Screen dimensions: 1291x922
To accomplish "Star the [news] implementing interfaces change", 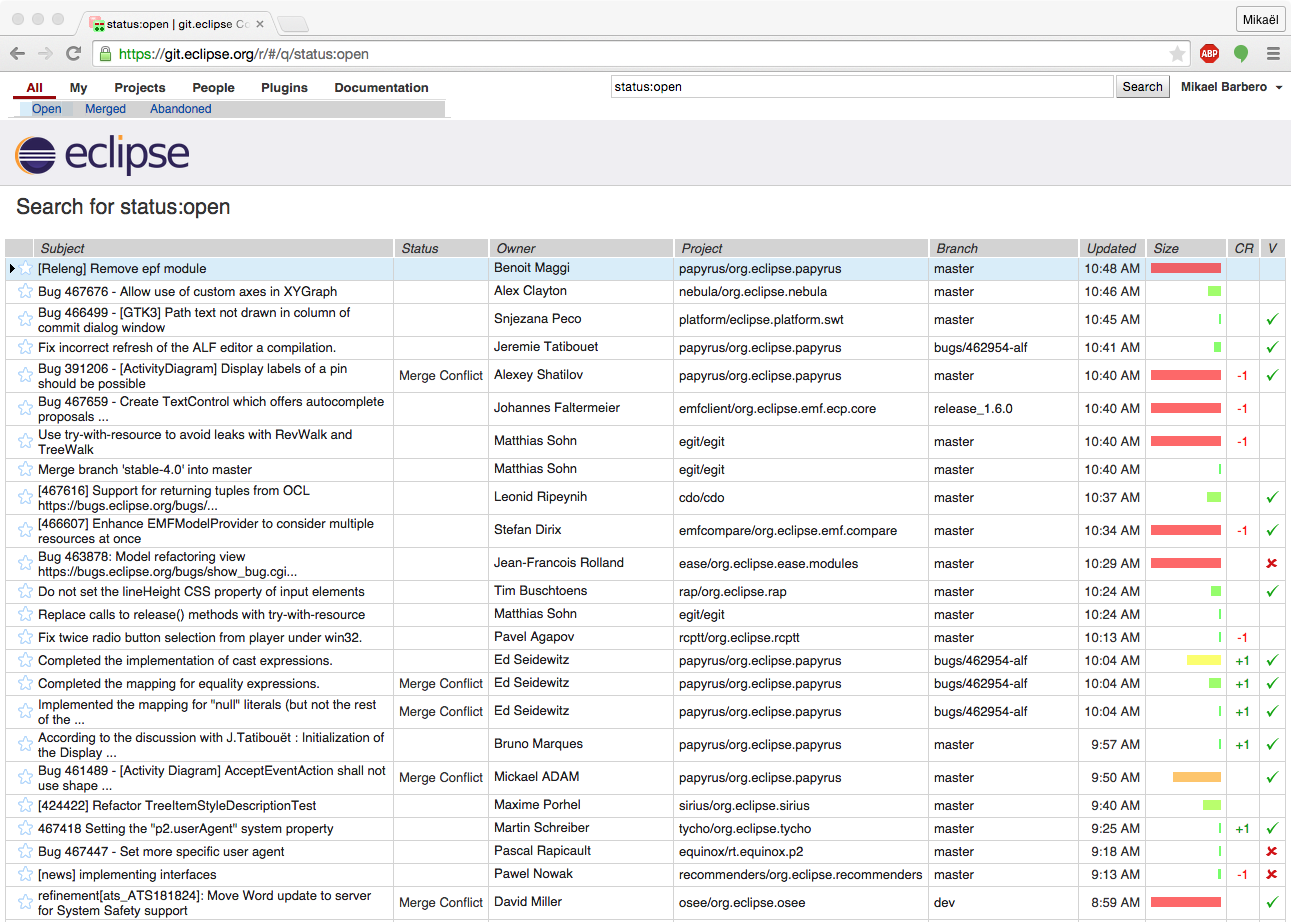I will (25, 874).
